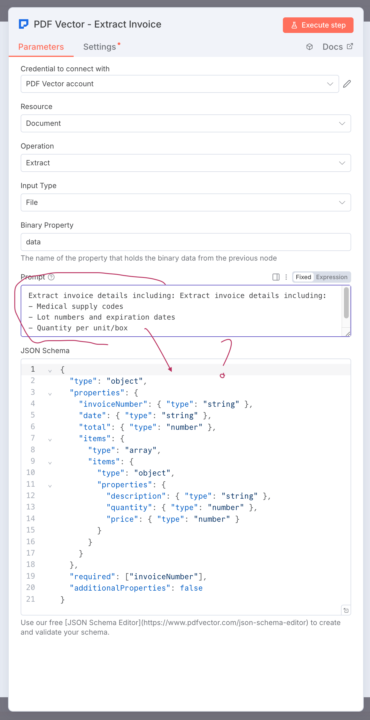Open the Docs link
The width and height of the screenshot is (370, 720).
(338, 47)
